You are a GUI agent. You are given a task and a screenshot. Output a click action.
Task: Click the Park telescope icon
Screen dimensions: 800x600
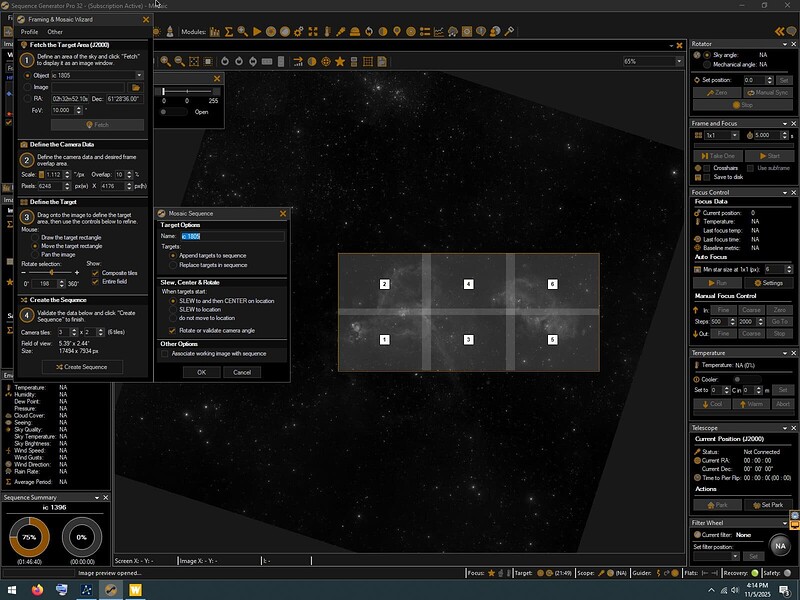click(x=711, y=505)
